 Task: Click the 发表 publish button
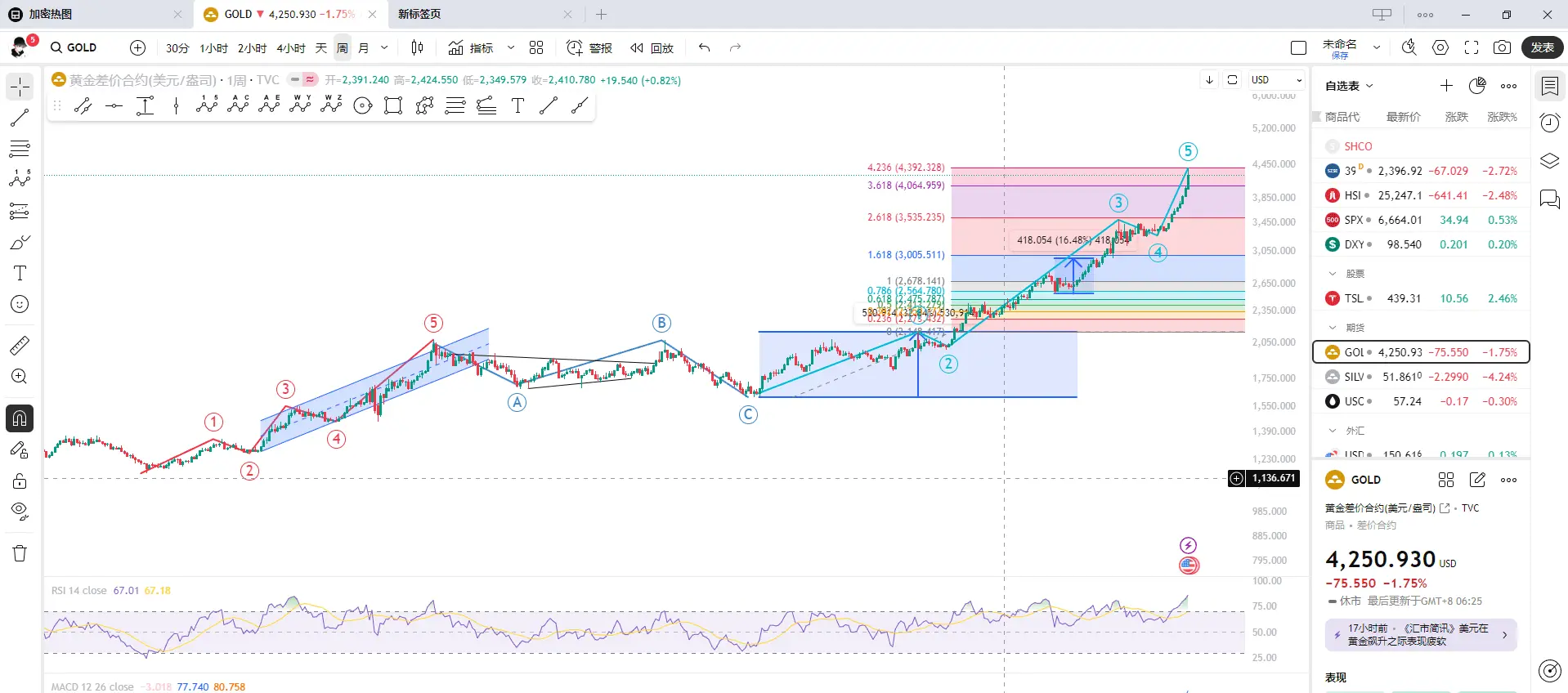pos(1543,47)
